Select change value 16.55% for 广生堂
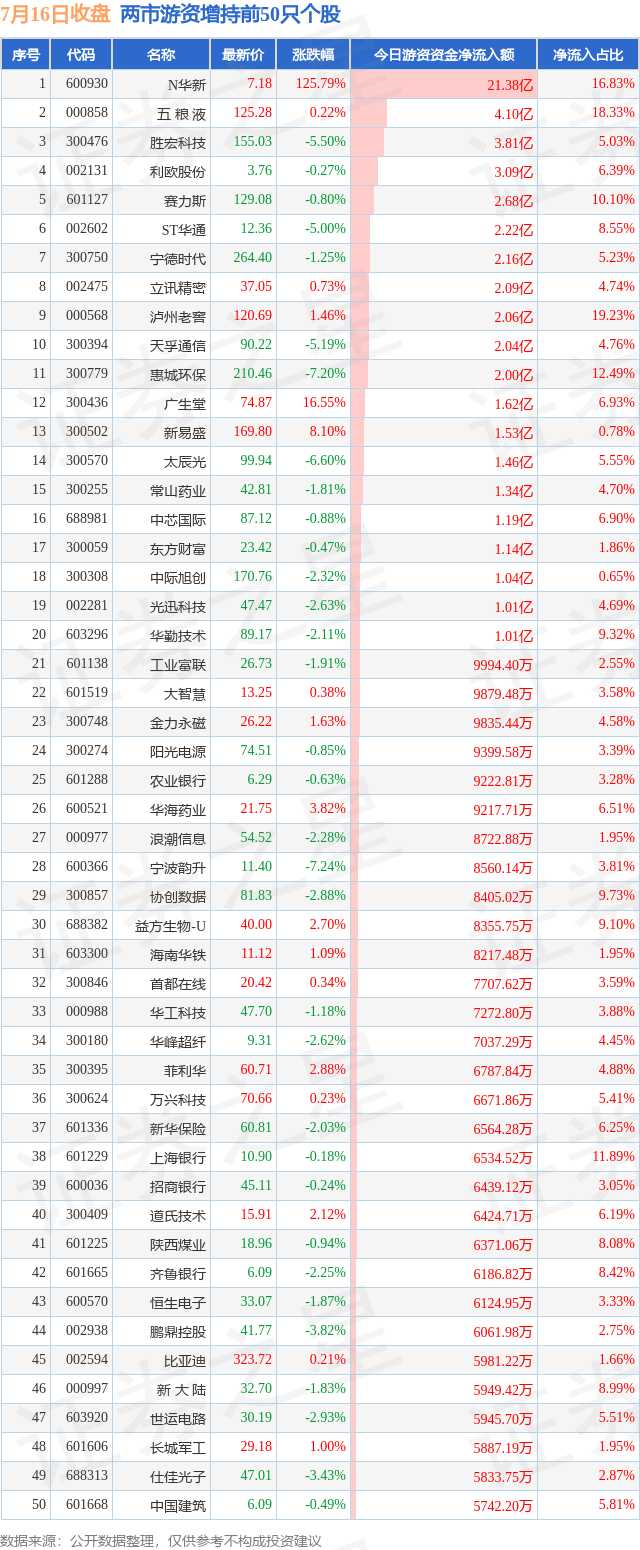The height and width of the screenshot is (1550, 640). (x=325, y=402)
